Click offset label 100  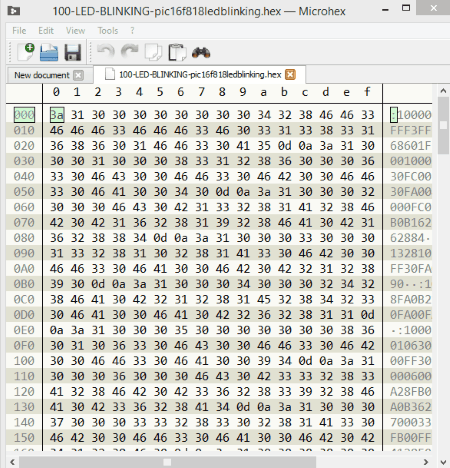coord(24,361)
